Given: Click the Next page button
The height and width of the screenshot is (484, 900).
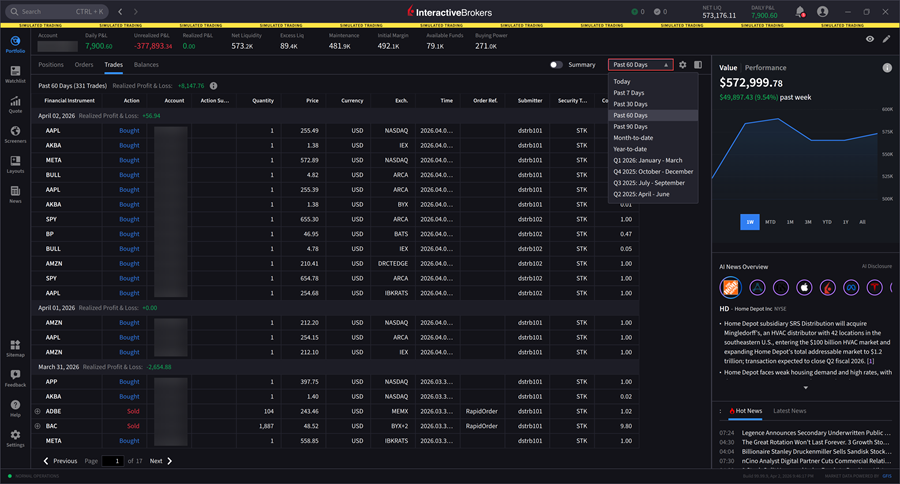Looking at the screenshot, I should 161,461.
